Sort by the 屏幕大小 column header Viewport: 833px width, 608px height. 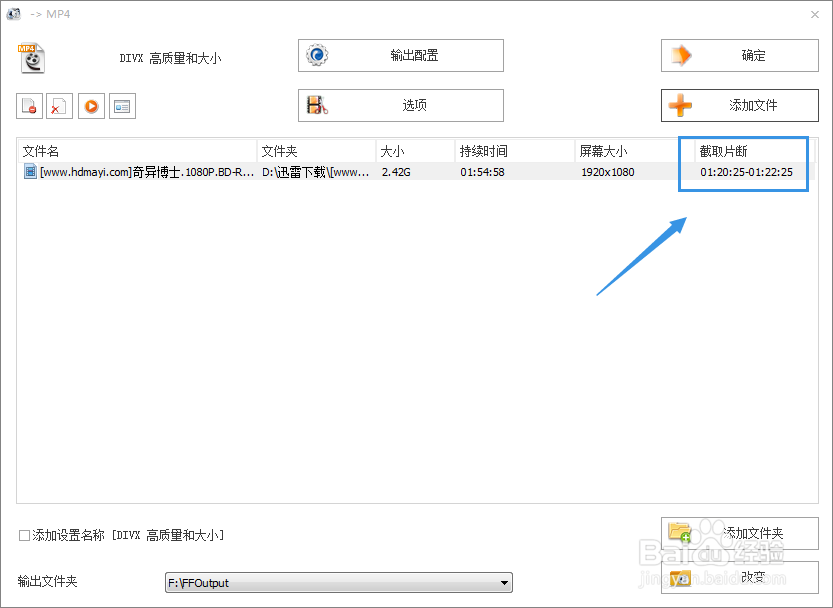coord(635,151)
